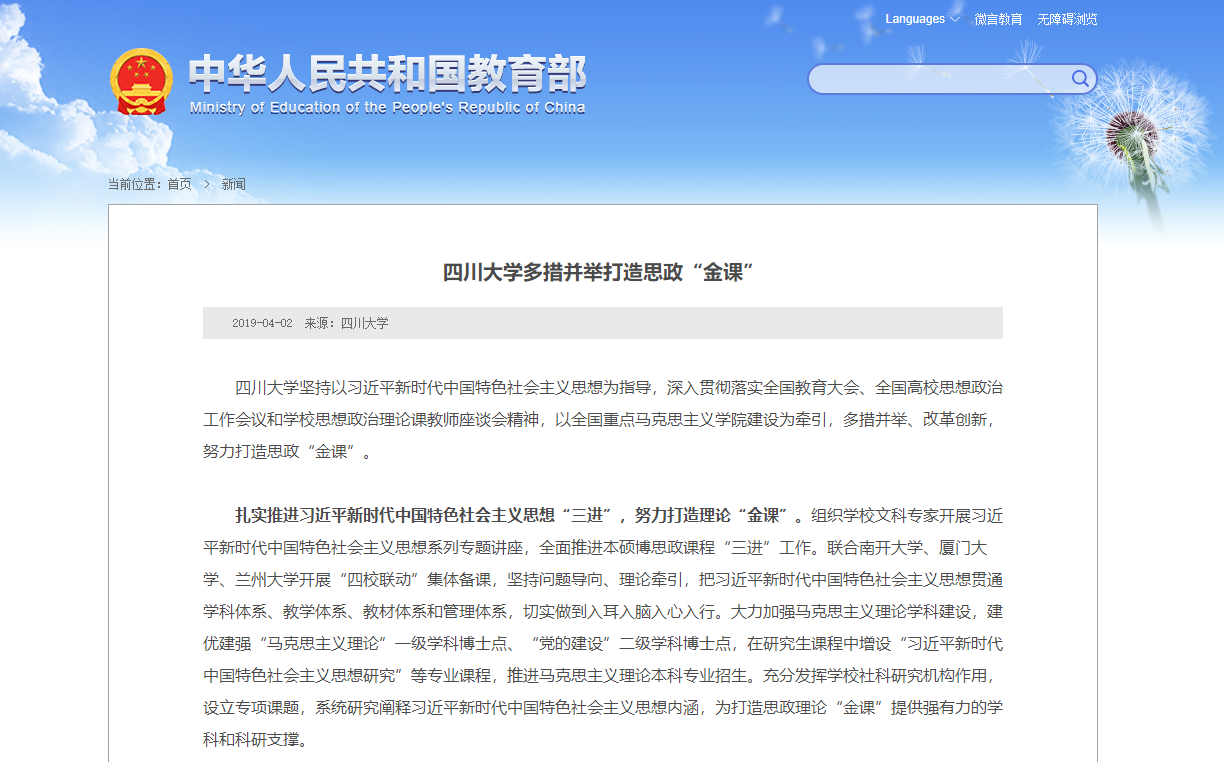Image resolution: width=1224 pixels, height=762 pixels.
Task: Open the 无障碍浏览 accessibility link
Action: [1067, 19]
